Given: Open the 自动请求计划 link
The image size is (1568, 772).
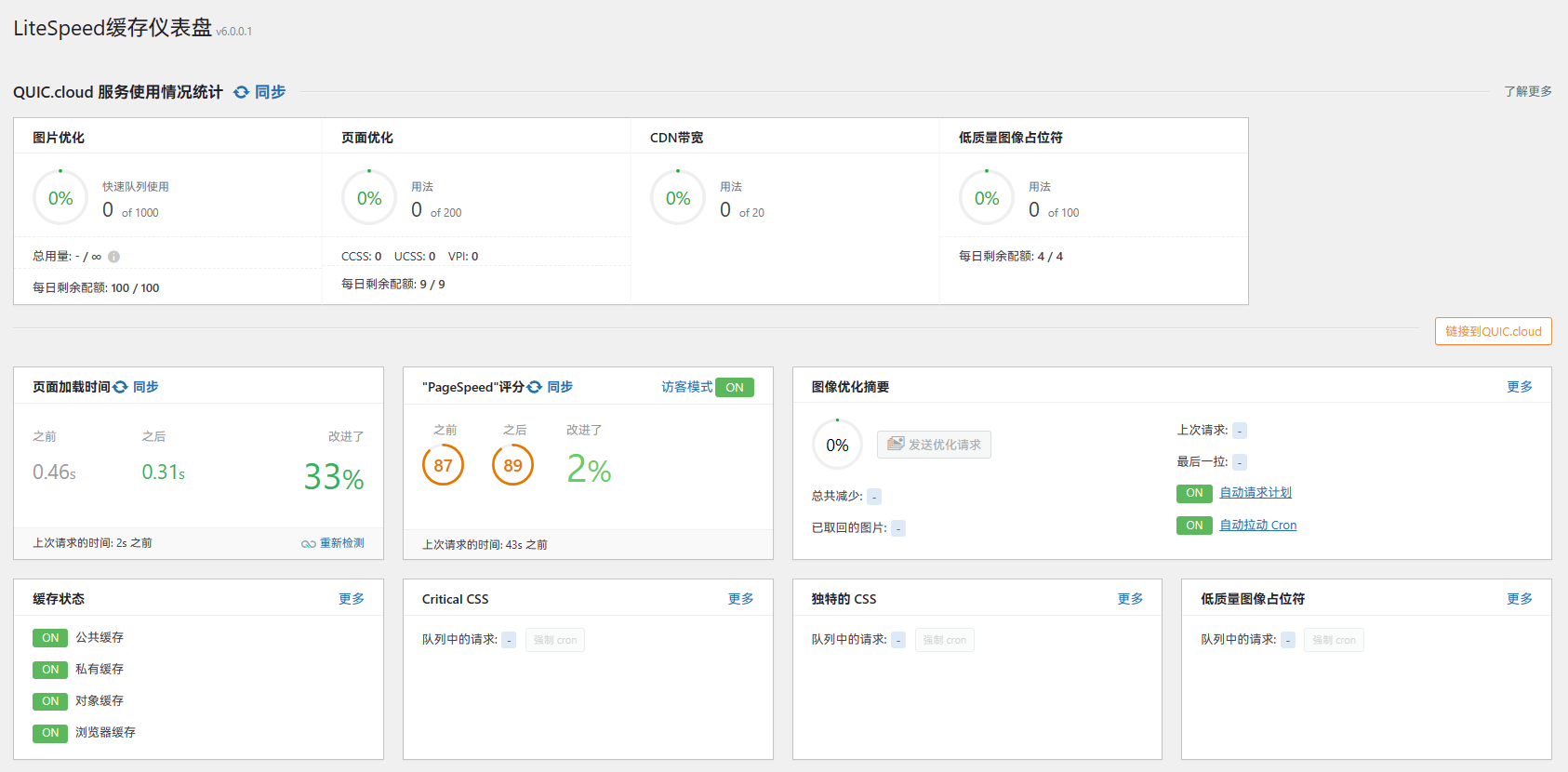Looking at the screenshot, I should [x=1255, y=493].
